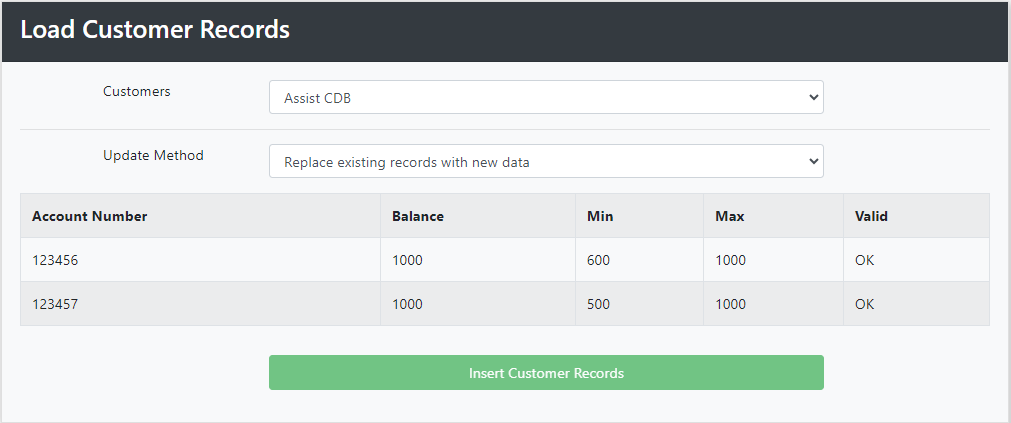Click the Min value 500 cell
The image size is (1011, 423).
[x=640, y=304]
